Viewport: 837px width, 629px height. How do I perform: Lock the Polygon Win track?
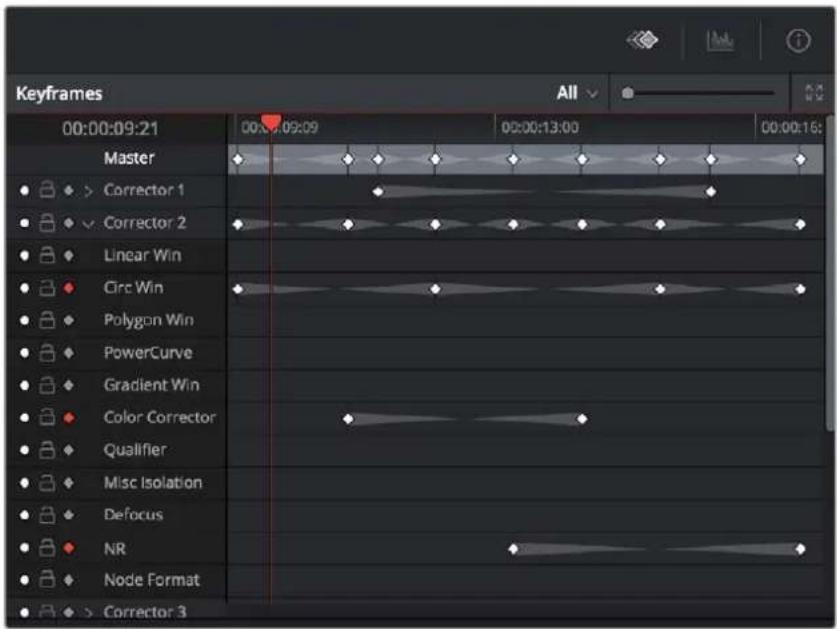tap(47, 320)
